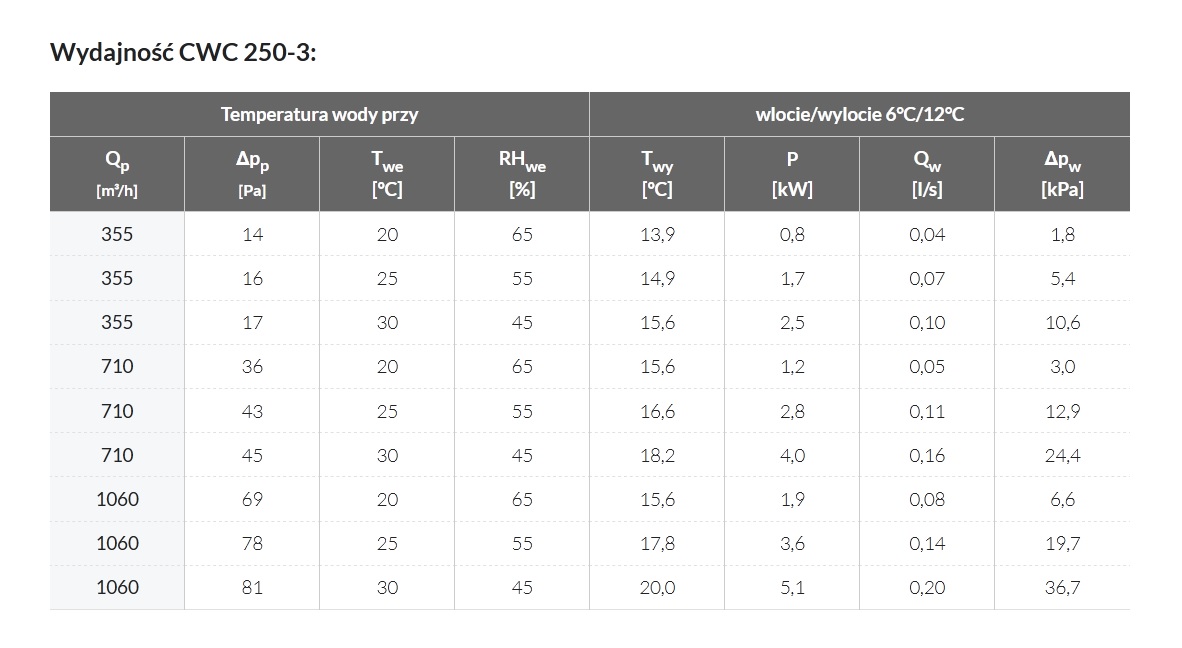Click the Δpp [Pa] column header

pos(252,174)
